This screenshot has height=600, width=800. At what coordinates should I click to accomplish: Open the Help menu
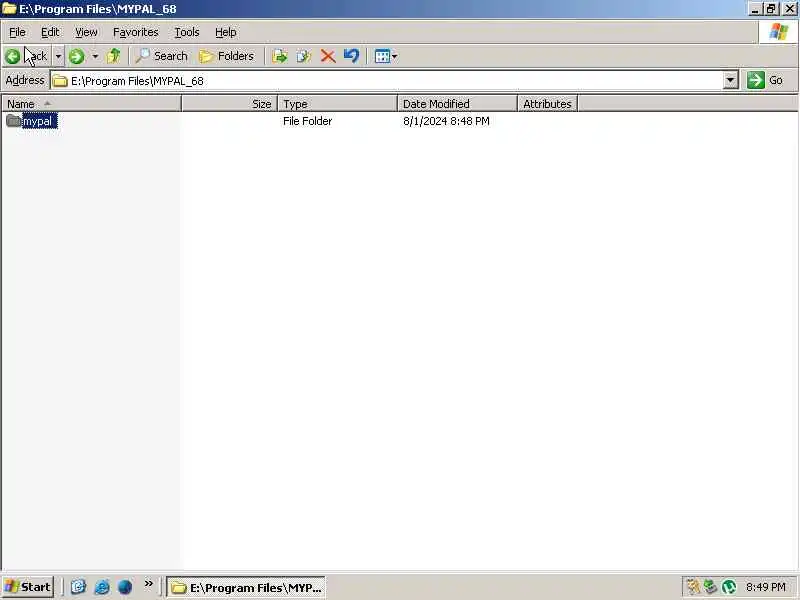[226, 32]
